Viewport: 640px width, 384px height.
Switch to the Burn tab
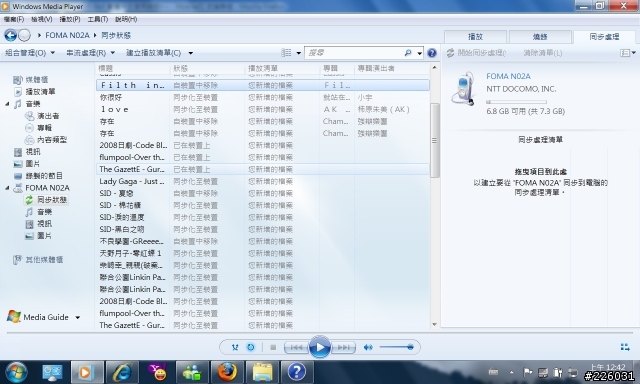[540, 37]
